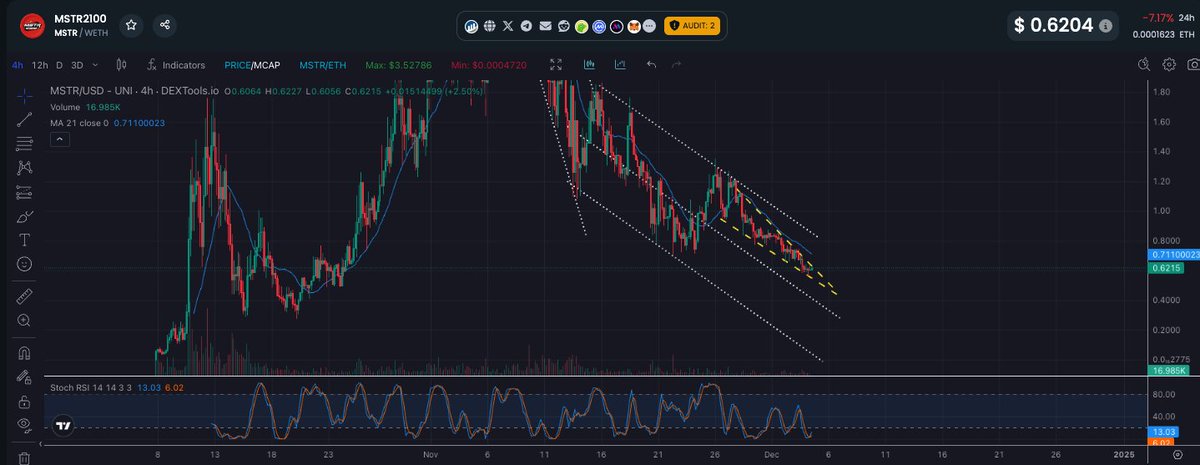The height and width of the screenshot is (465, 1200).
Task: Take chart snapshot with camera icon
Action: click(1192, 65)
